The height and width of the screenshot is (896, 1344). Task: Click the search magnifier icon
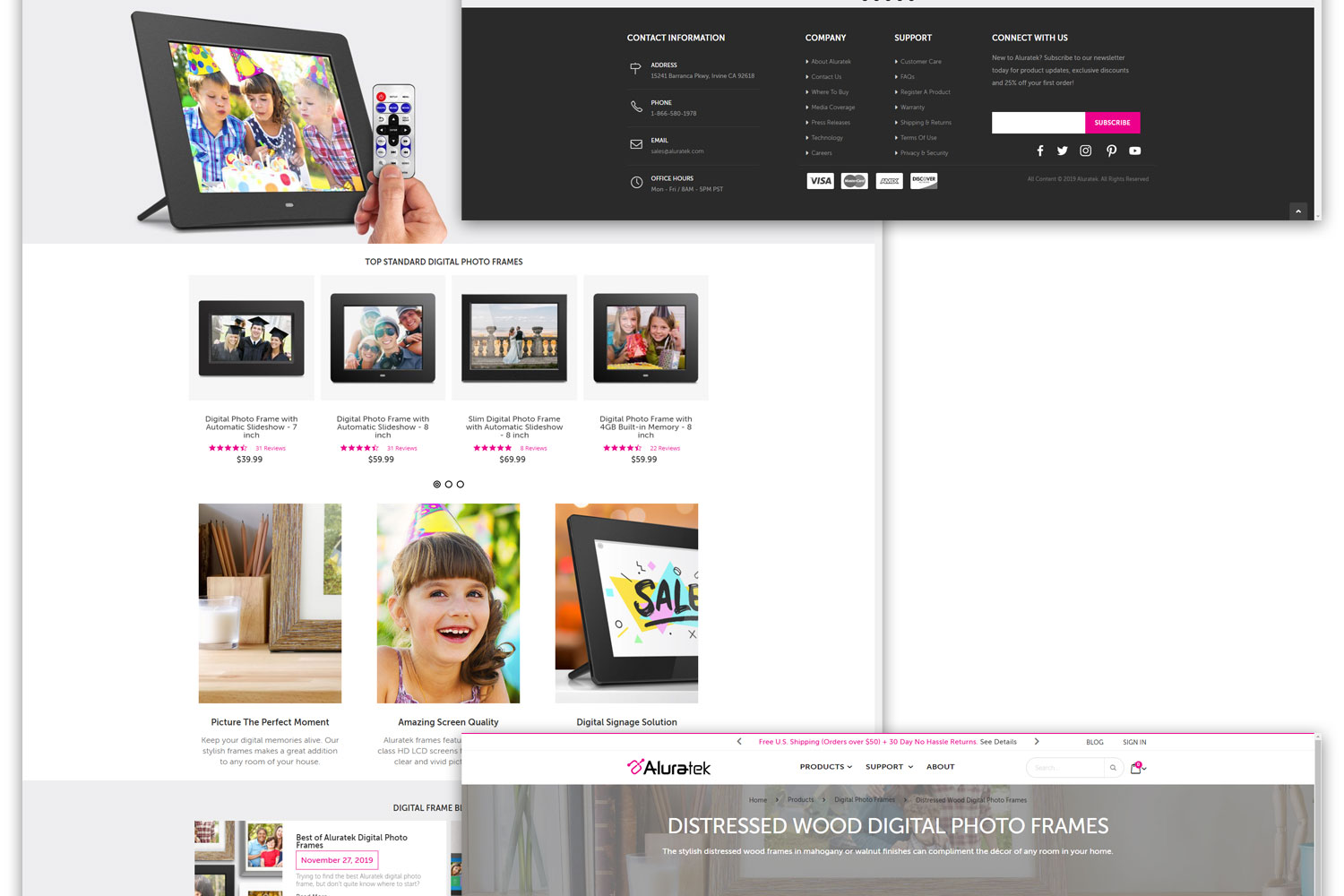(x=1113, y=768)
